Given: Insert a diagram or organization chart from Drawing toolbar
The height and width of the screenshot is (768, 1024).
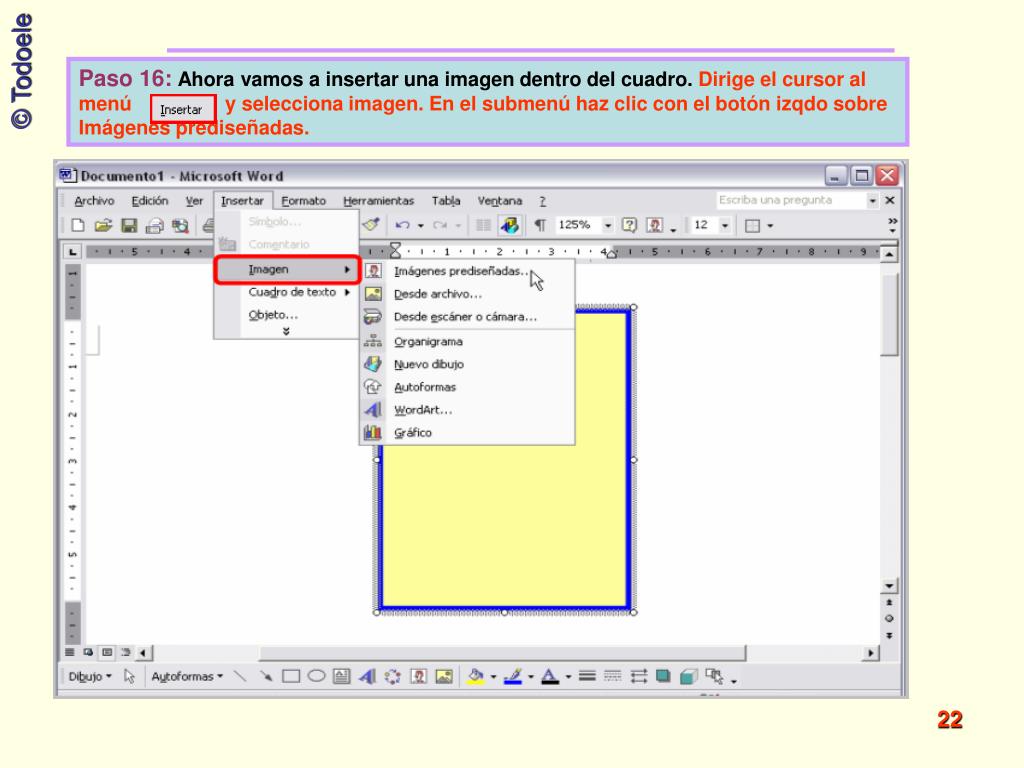Looking at the screenshot, I should coord(392,677).
